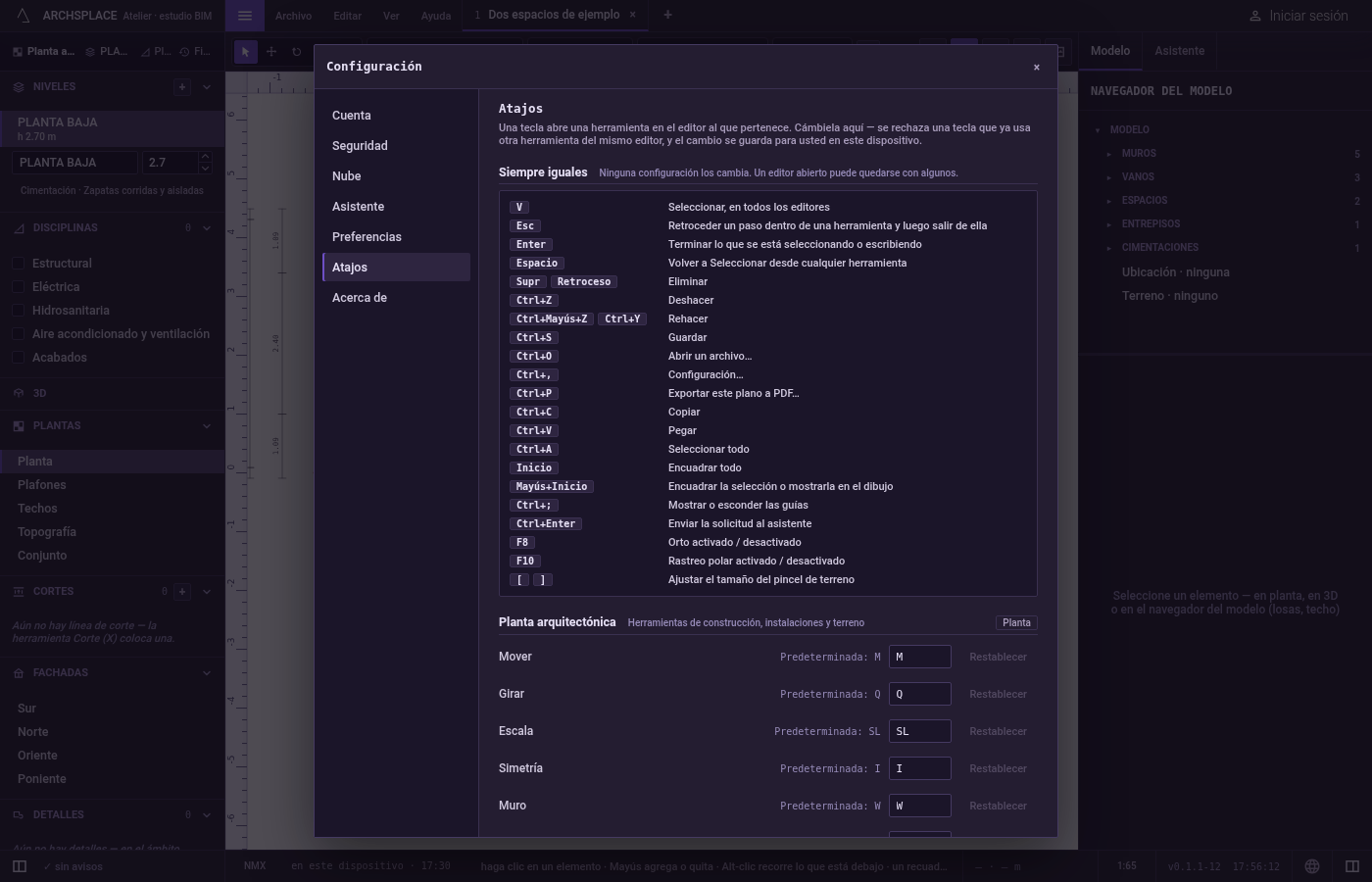This screenshot has height=882, width=1372.
Task: Click the globe language icon in status bar
Action: pos(1312,866)
